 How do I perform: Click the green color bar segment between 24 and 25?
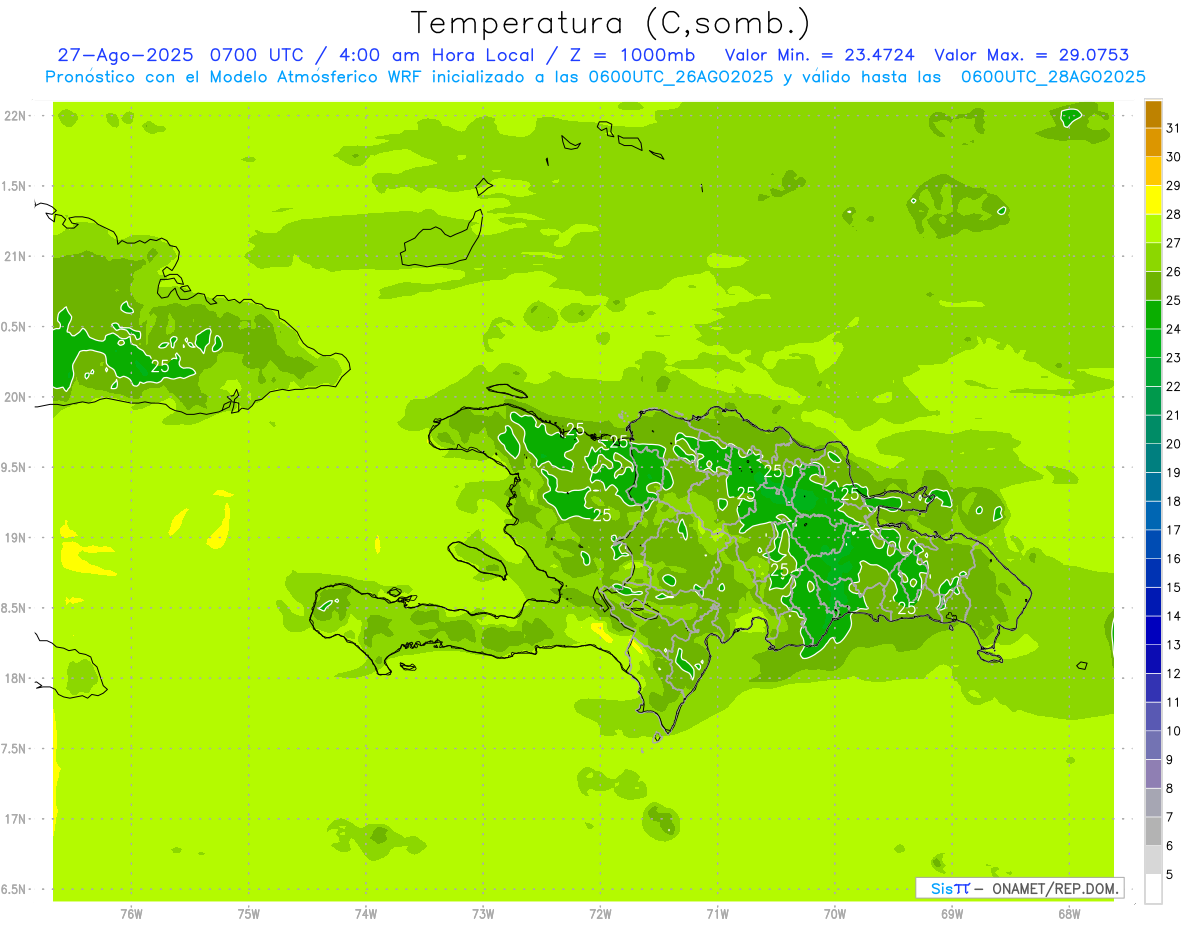click(1153, 314)
